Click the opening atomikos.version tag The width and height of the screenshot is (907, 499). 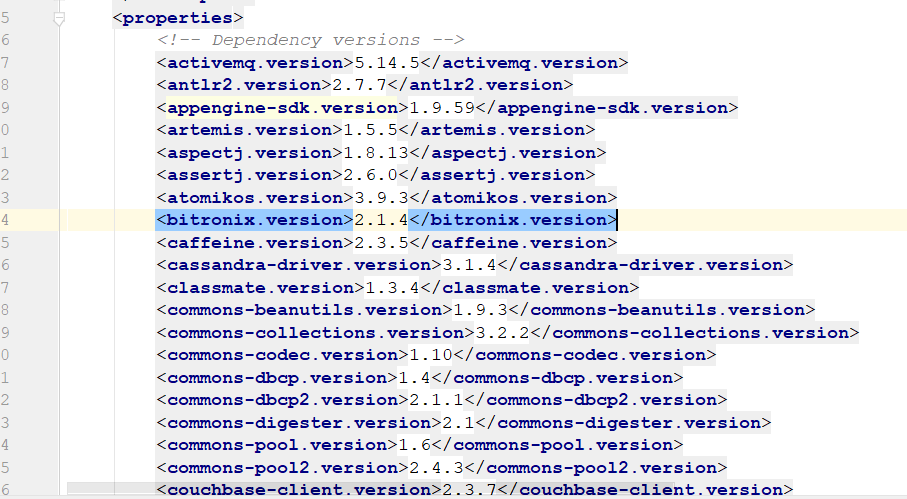point(255,198)
